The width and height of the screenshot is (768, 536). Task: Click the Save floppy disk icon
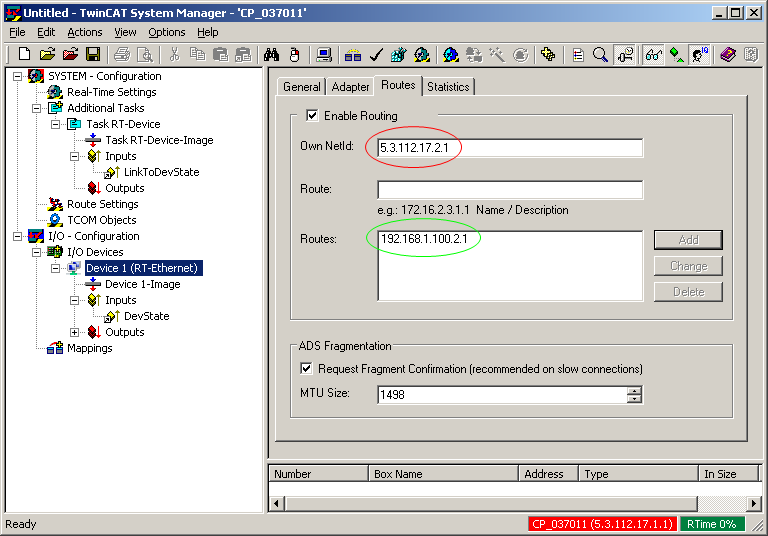pyautogui.click(x=93, y=54)
